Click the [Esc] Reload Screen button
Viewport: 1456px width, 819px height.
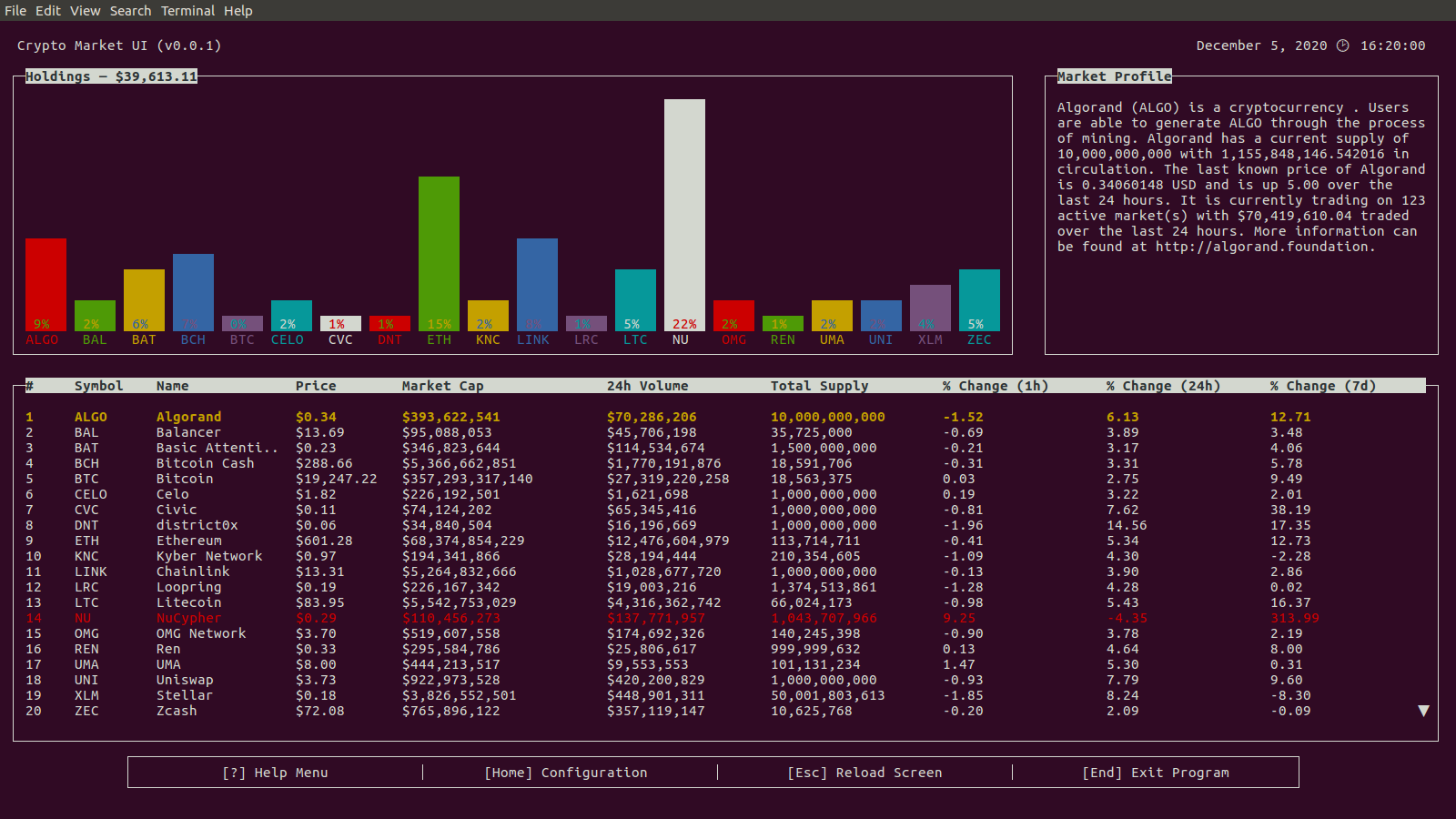point(864,773)
